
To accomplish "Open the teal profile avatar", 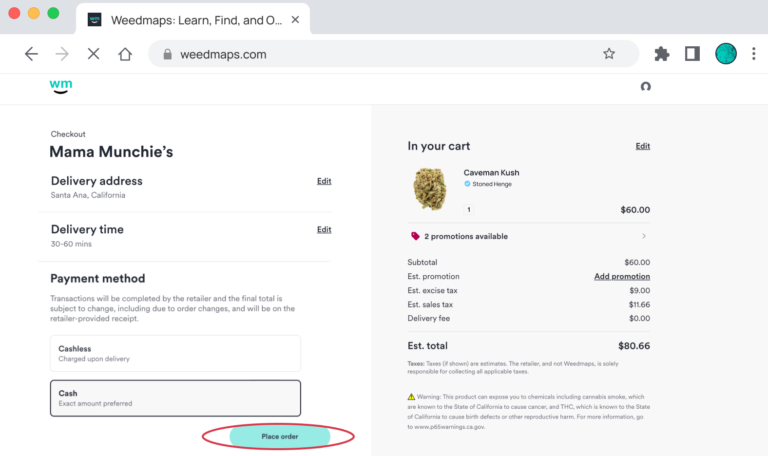I will click(725, 54).
